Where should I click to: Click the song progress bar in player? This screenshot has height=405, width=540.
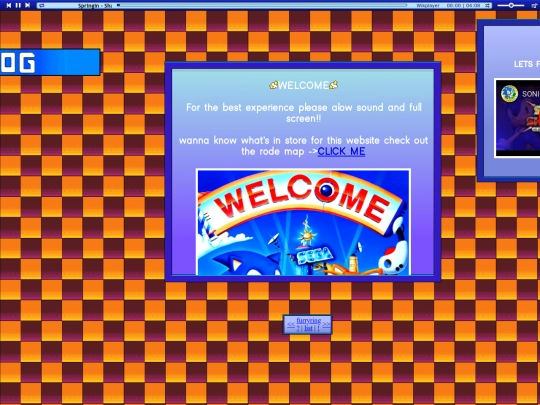pyautogui.click(x=262, y=6)
